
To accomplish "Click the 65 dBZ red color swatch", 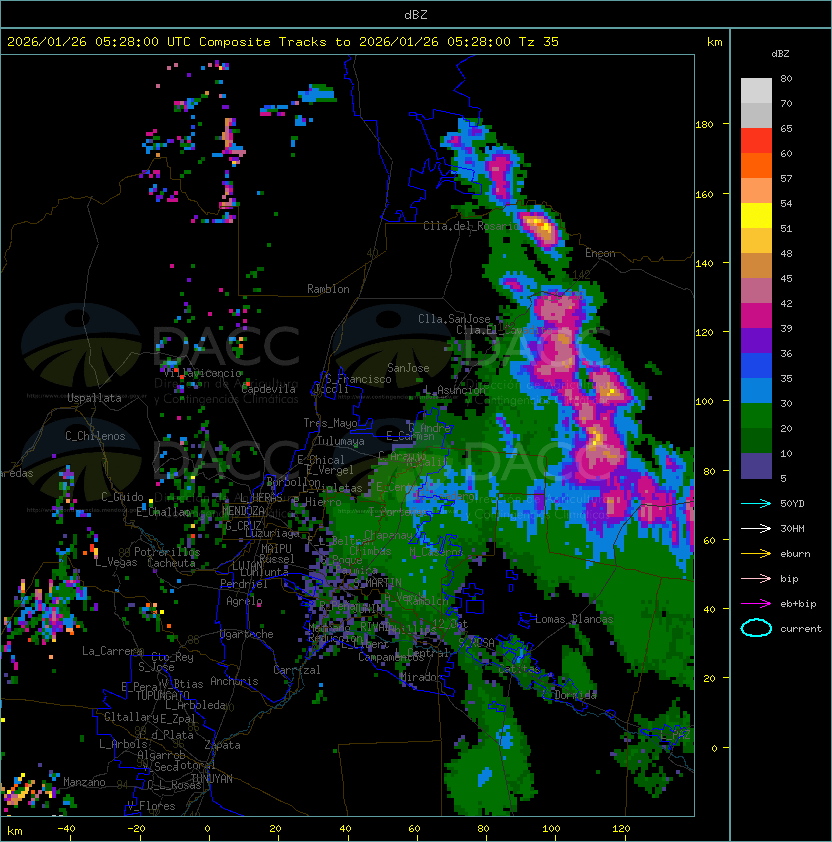I will click(756, 141).
